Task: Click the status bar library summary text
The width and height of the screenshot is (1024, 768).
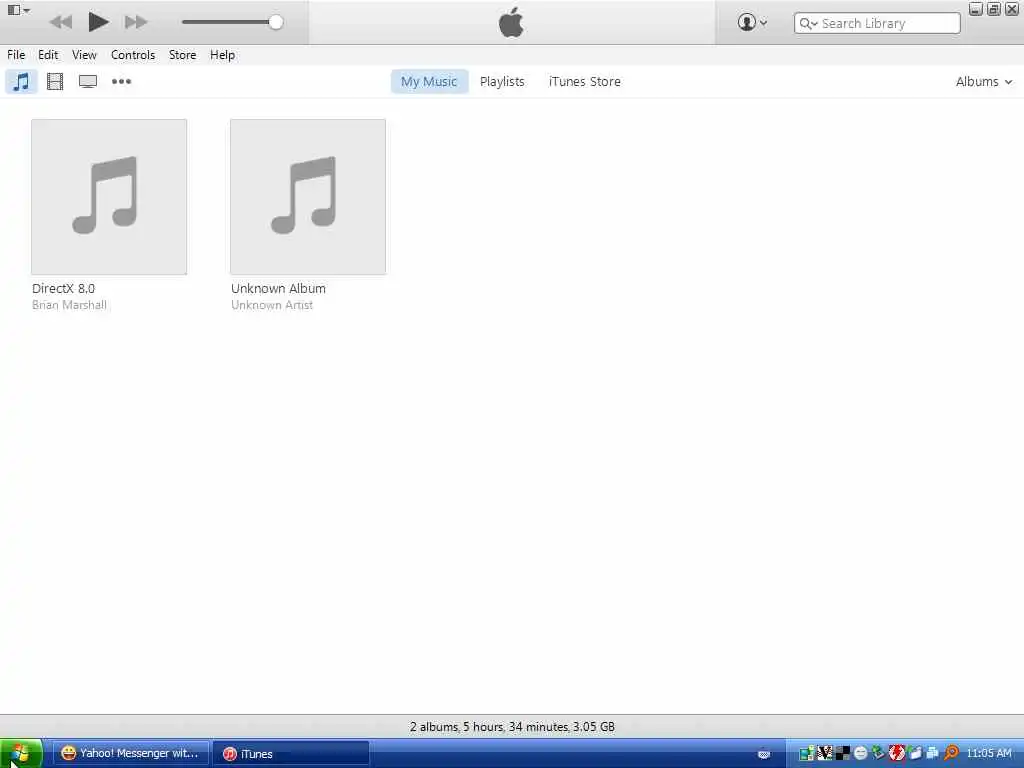Action: tap(512, 727)
